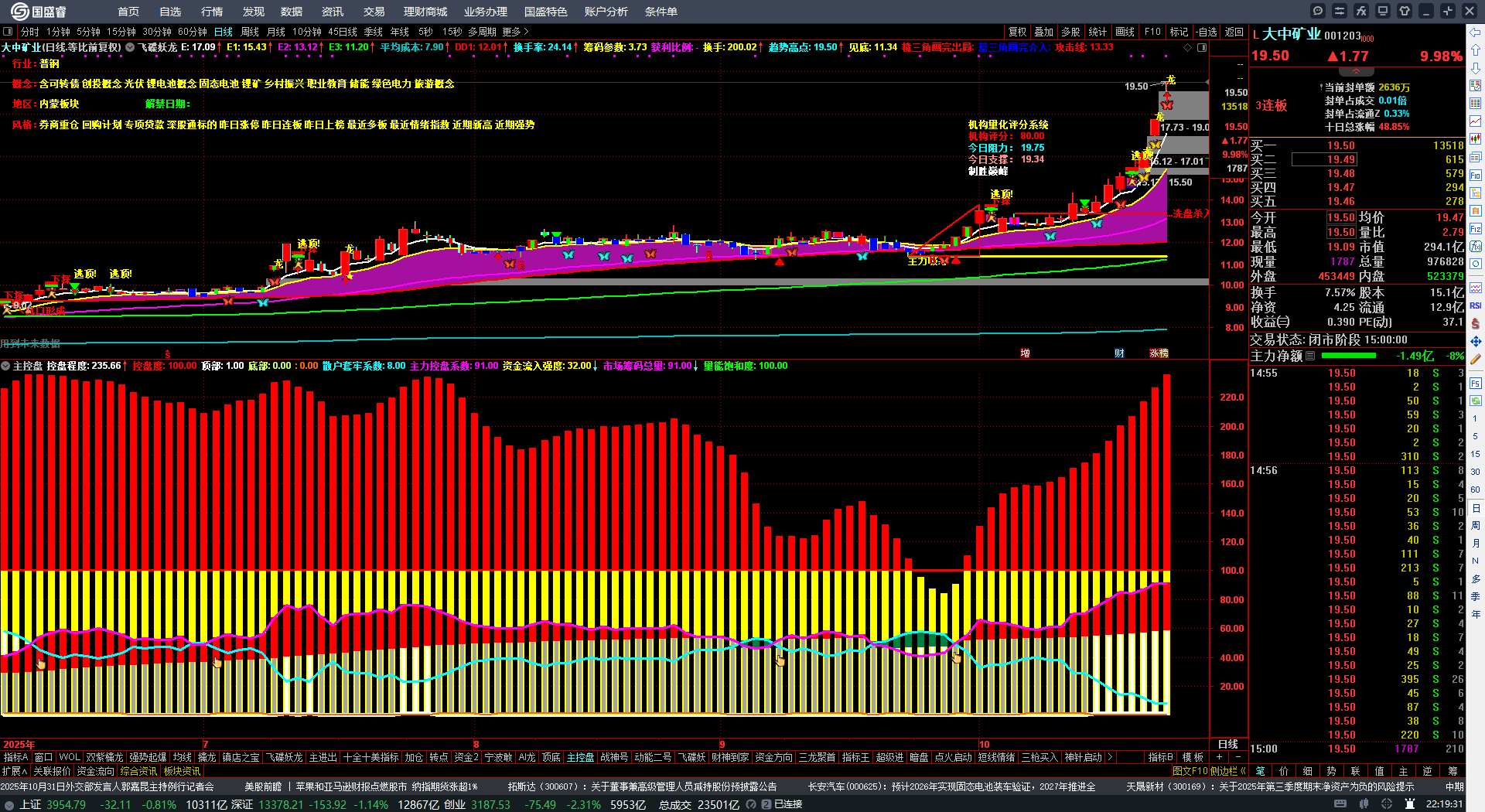
Task: Toggle the 飞碟妖龙 indicator round arrow
Action: pos(130,47)
